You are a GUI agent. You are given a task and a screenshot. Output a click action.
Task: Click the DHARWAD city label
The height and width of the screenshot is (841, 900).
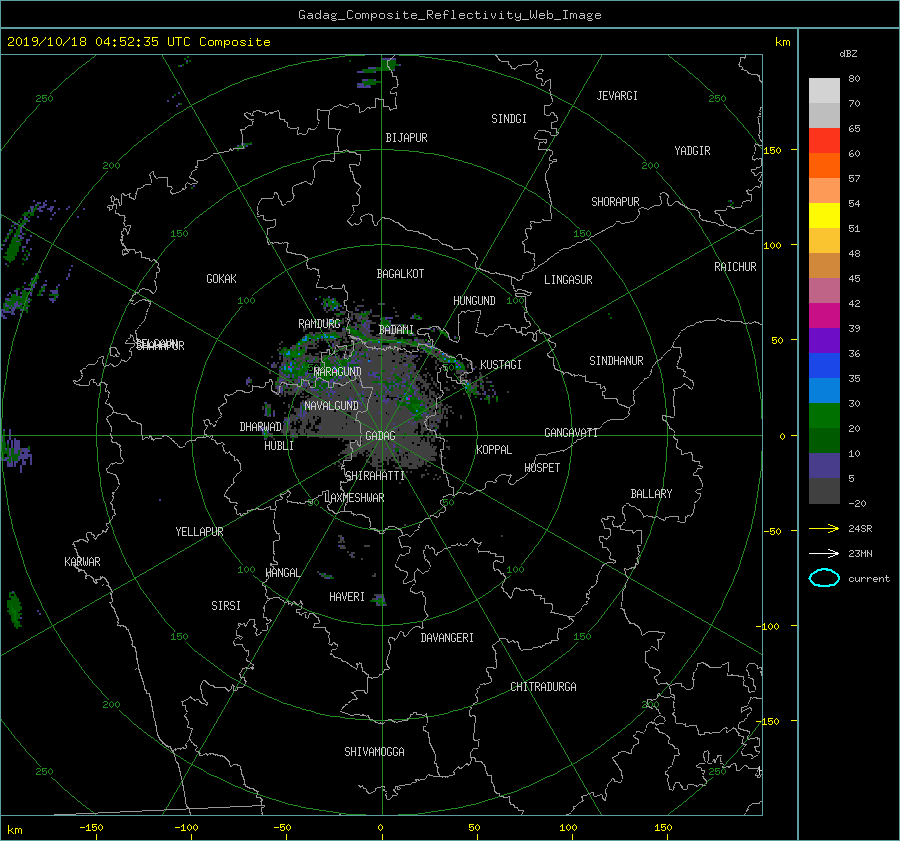[x=261, y=427]
